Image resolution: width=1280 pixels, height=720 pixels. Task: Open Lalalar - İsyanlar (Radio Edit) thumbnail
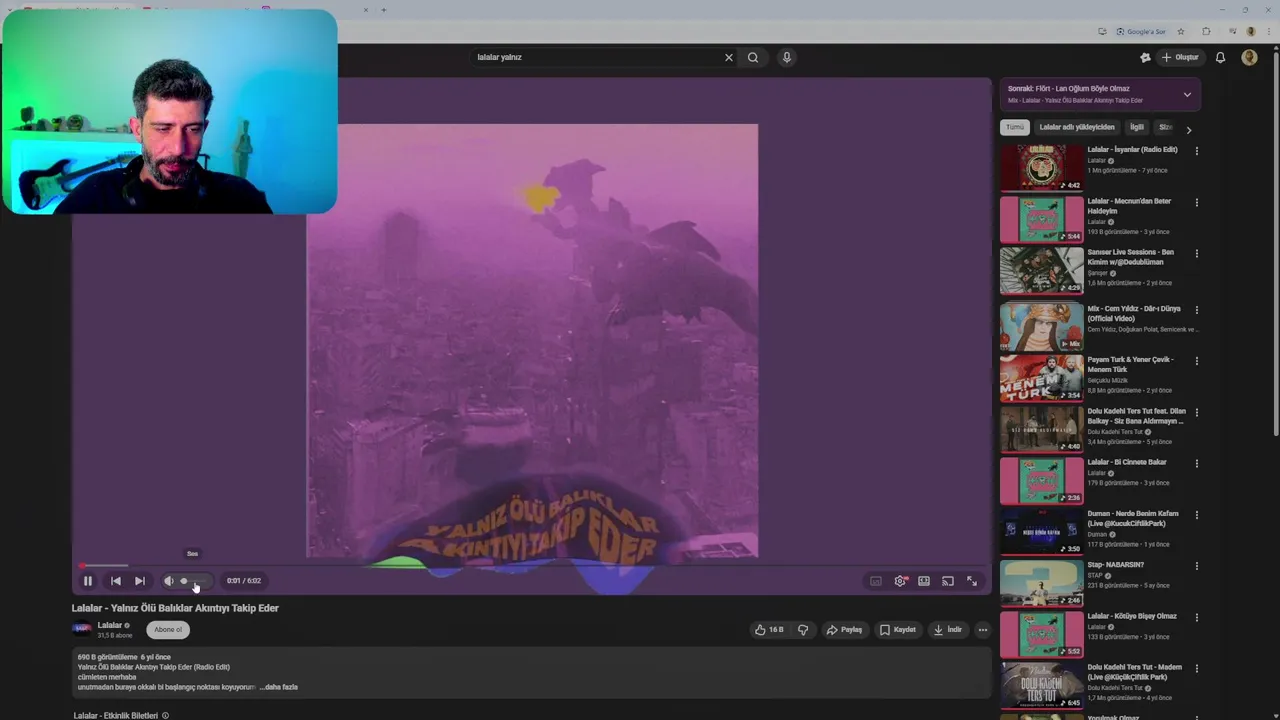(x=1042, y=168)
